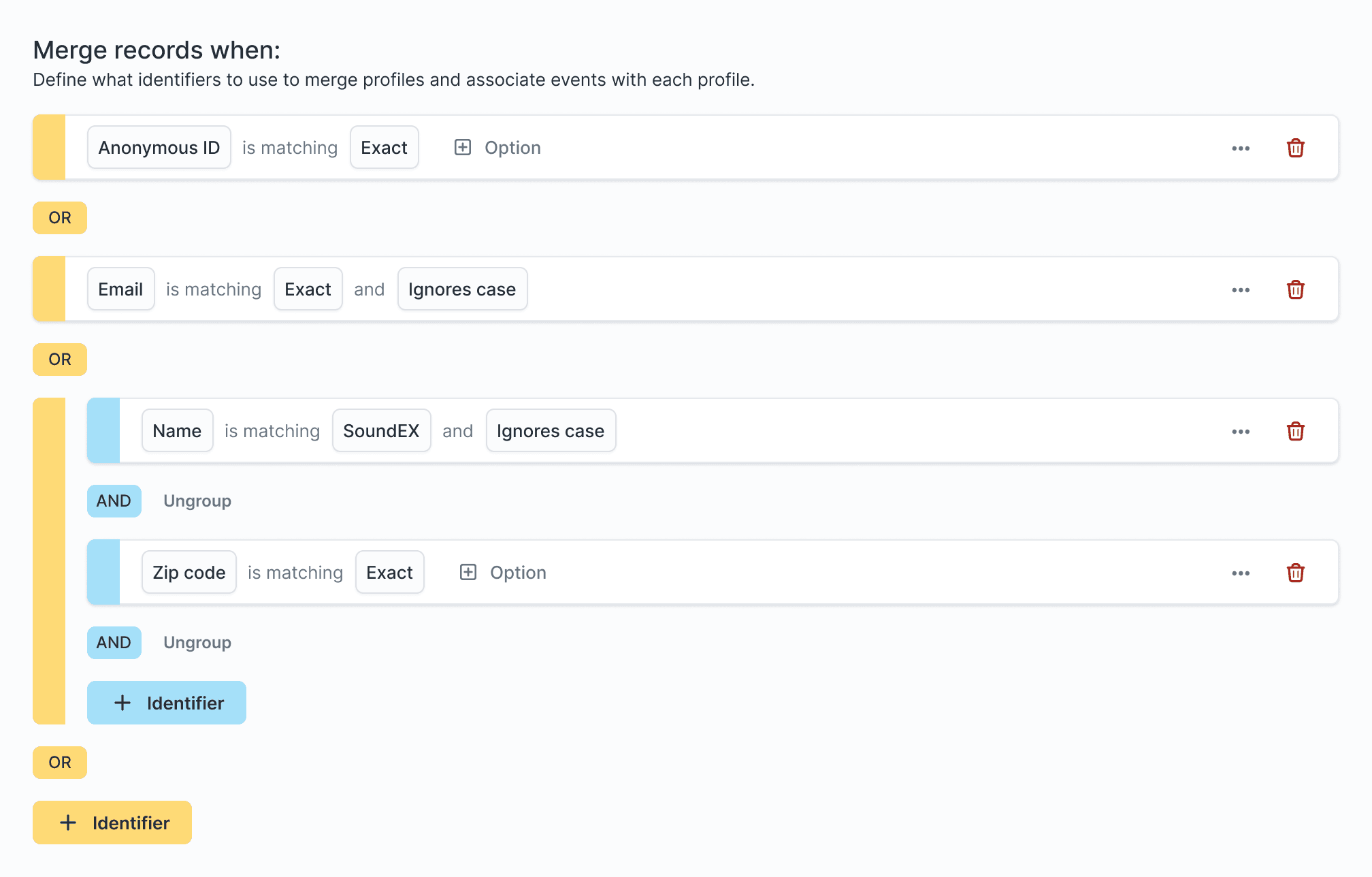Add a new Identifier inside the grouped rules
The height and width of the screenshot is (877, 1372).
click(x=166, y=702)
